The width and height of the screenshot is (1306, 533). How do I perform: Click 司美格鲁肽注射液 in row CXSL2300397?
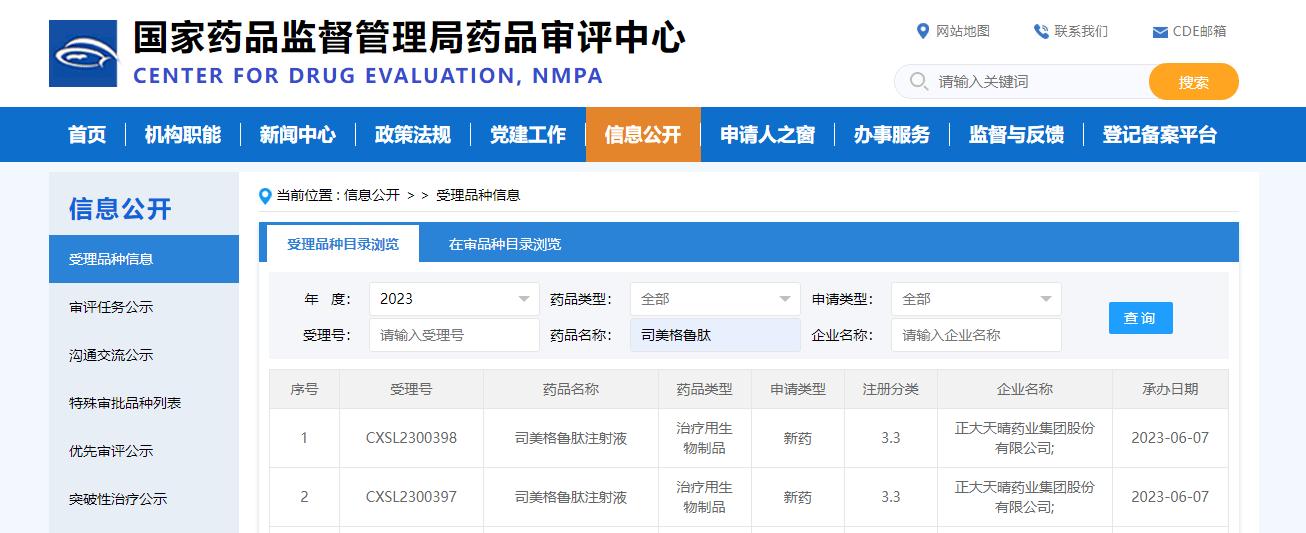571,497
